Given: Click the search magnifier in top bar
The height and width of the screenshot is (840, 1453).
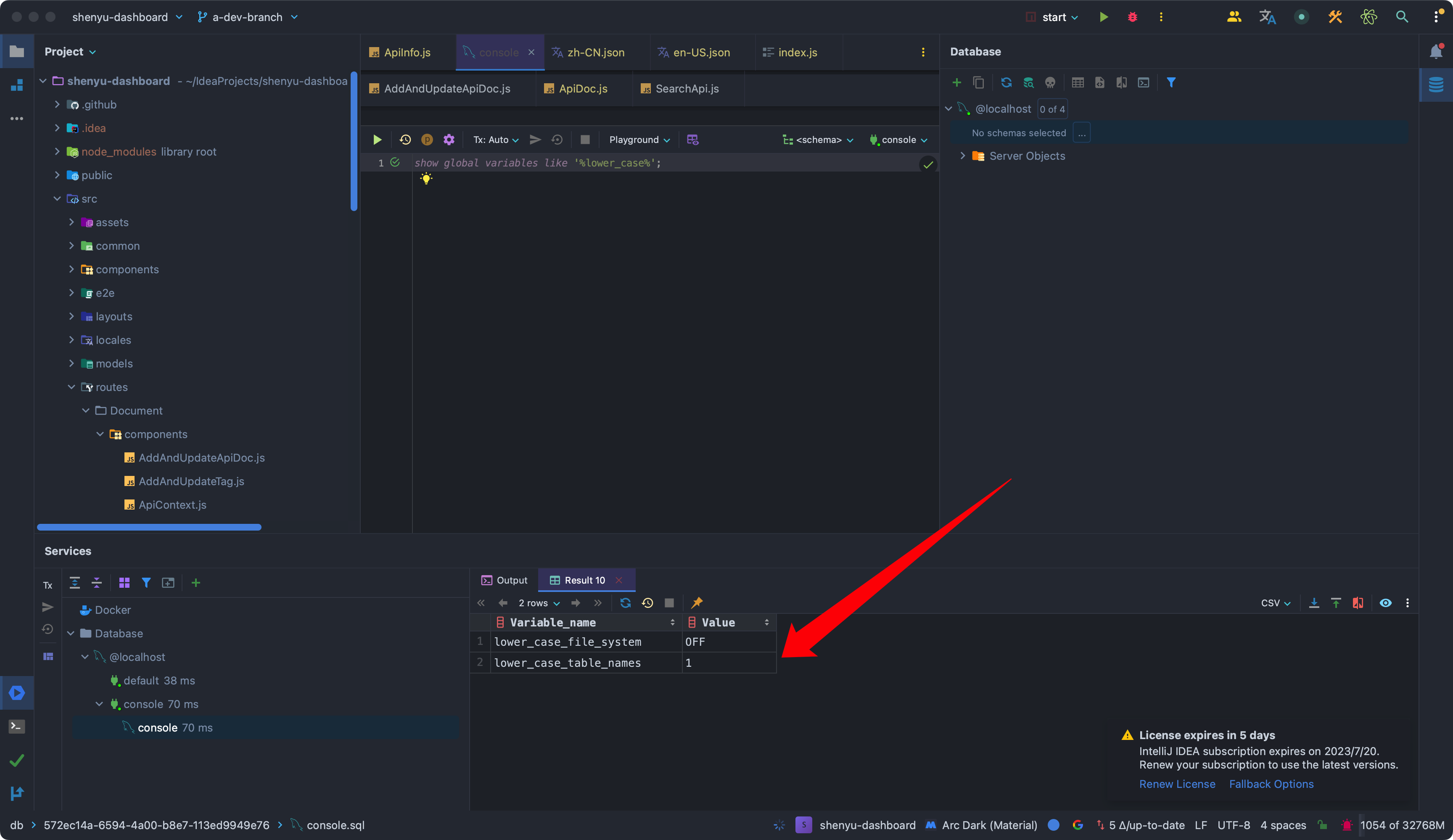Looking at the screenshot, I should (x=1402, y=17).
